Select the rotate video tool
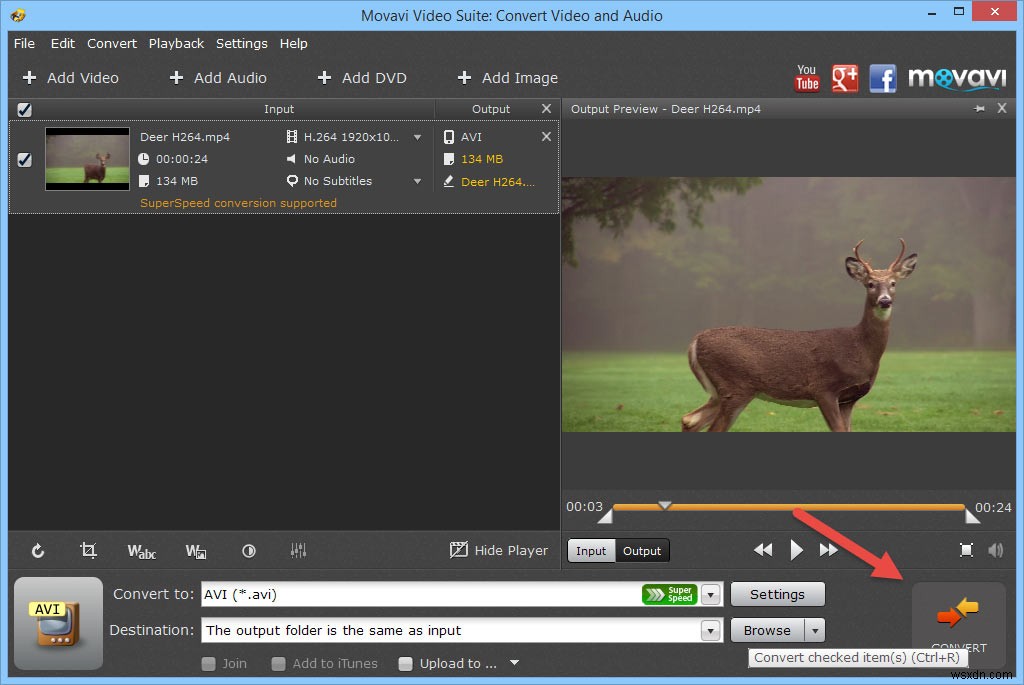Screen dimensions: 1024x685 pos(38,550)
